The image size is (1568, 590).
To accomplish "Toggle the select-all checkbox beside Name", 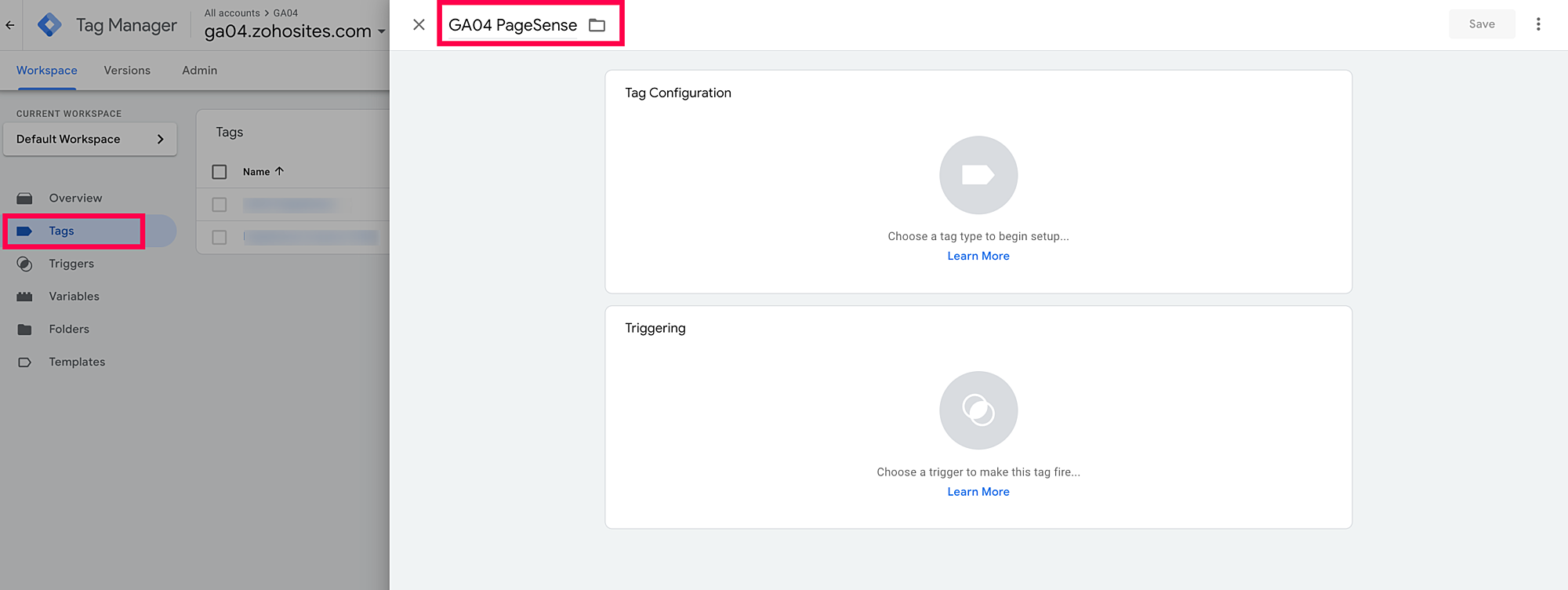I will point(220,172).
